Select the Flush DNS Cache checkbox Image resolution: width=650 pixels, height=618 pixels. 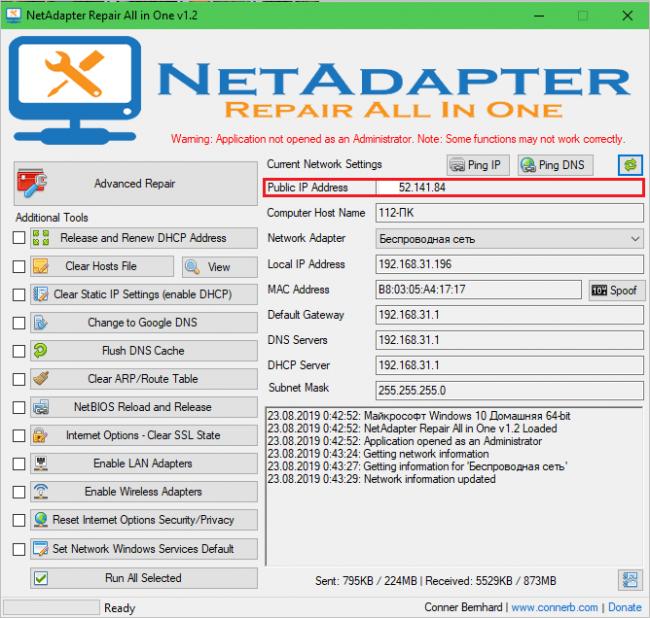[19, 351]
